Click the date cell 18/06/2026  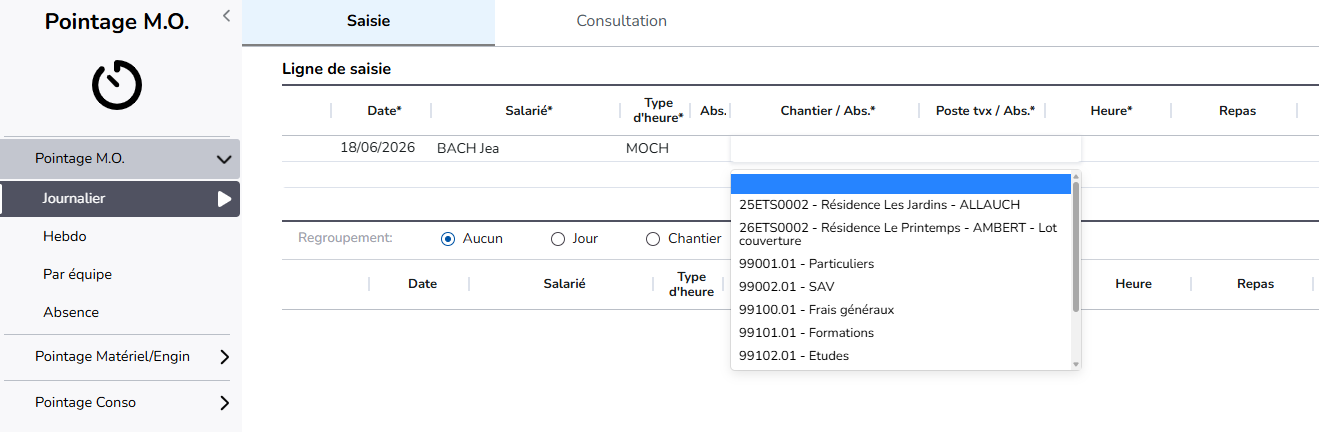pyautogui.click(x=377, y=149)
